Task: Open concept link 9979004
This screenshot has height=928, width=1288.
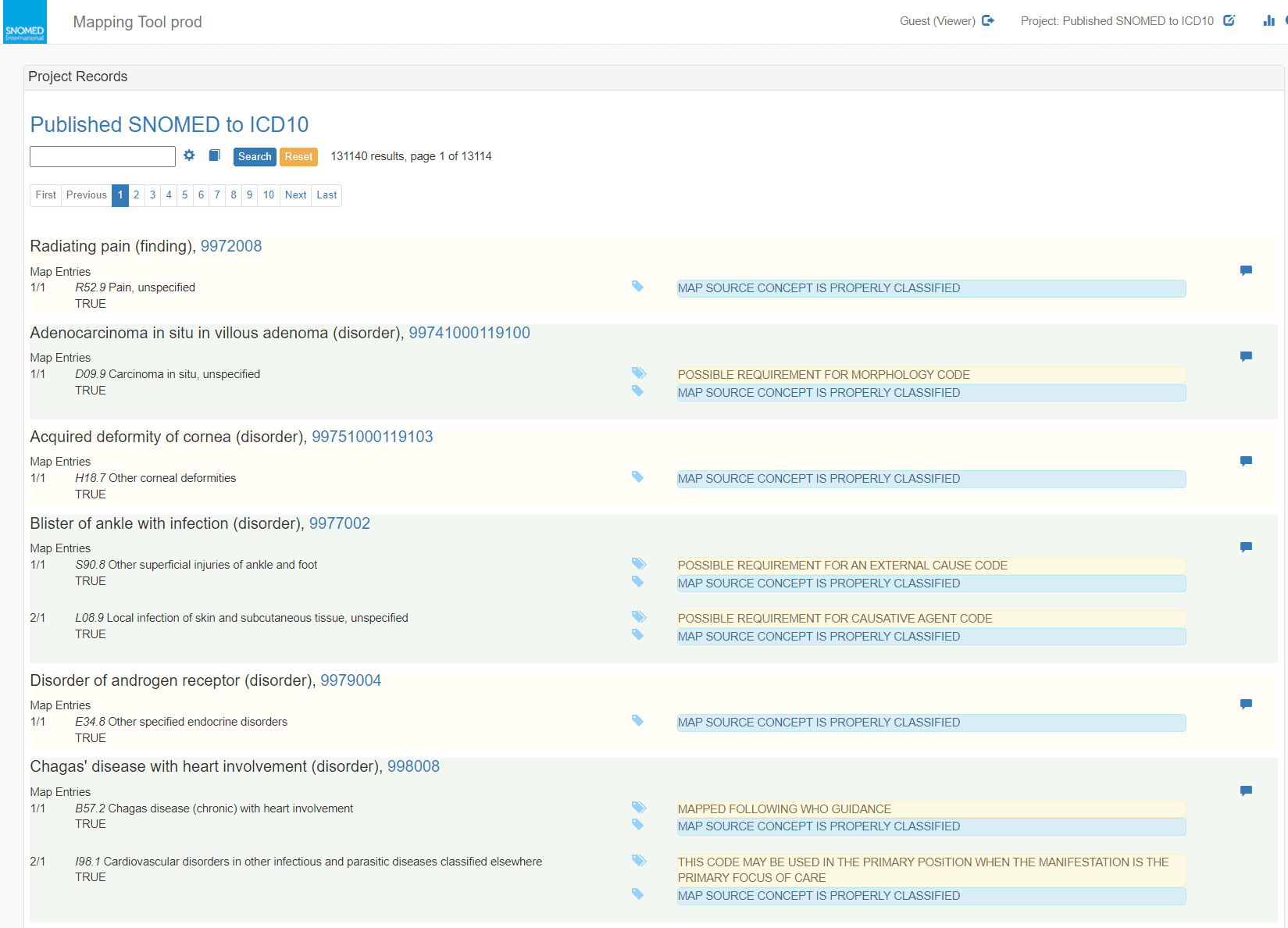Action: click(x=351, y=680)
